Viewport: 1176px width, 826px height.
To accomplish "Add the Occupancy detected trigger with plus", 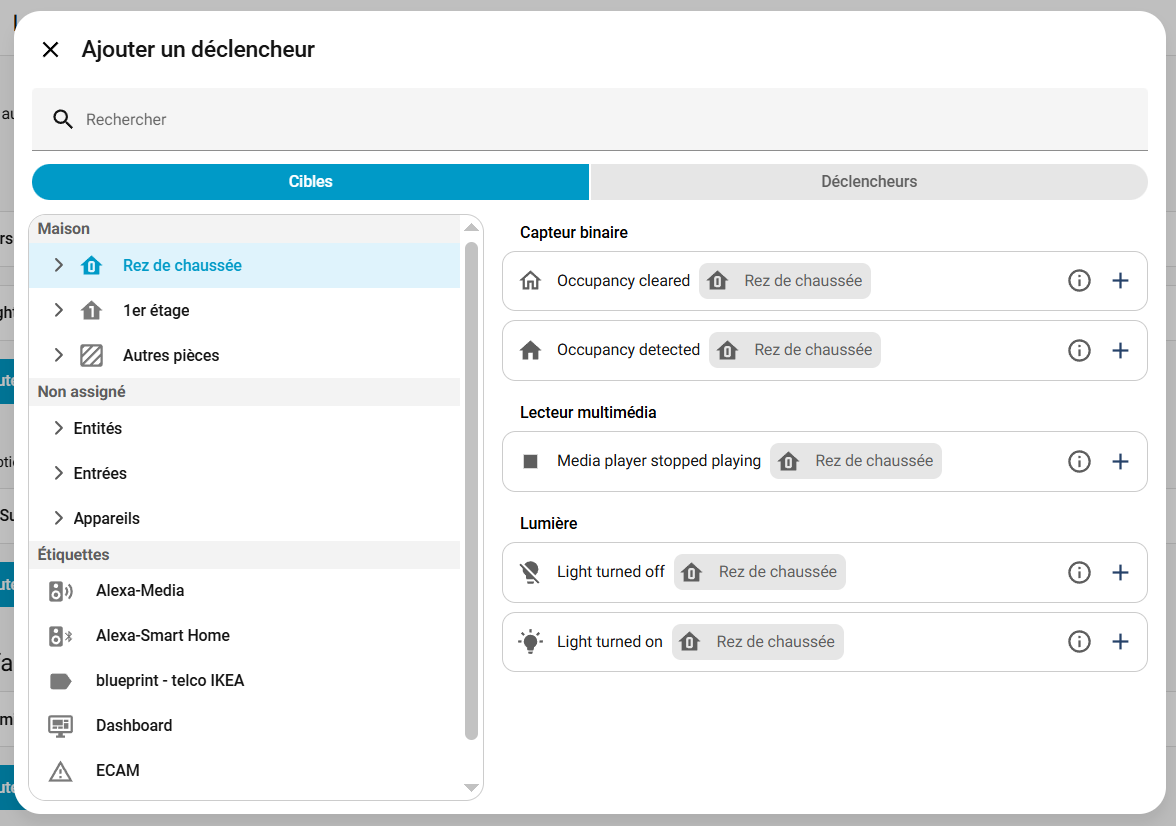I will [1120, 350].
